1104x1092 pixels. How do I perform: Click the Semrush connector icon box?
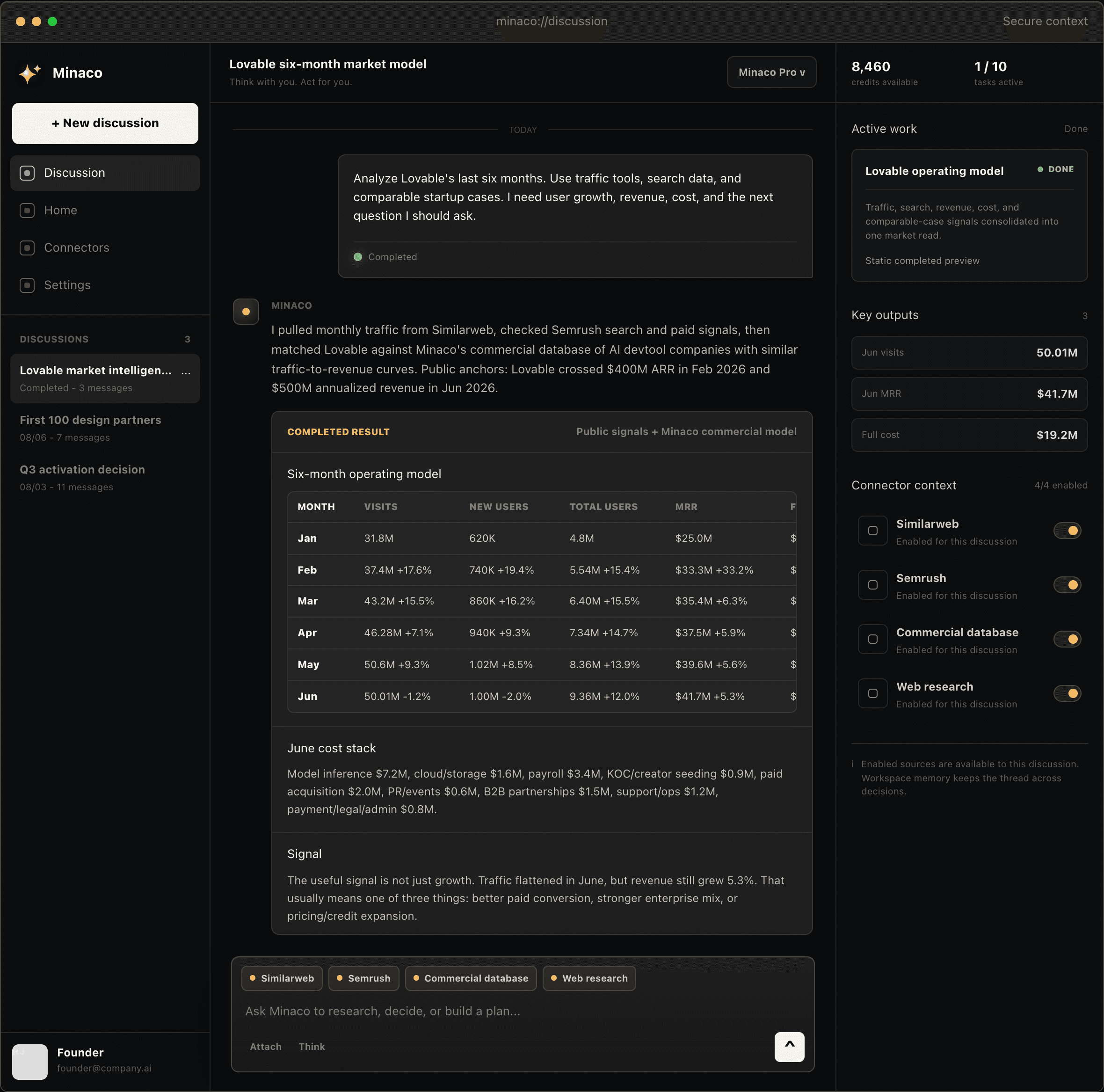click(x=872, y=584)
